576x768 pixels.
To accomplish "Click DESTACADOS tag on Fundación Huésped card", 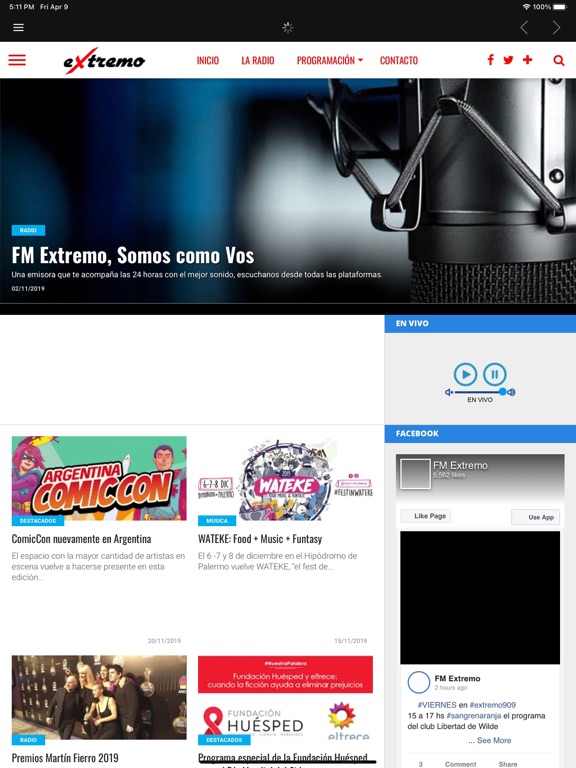I will (224, 740).
